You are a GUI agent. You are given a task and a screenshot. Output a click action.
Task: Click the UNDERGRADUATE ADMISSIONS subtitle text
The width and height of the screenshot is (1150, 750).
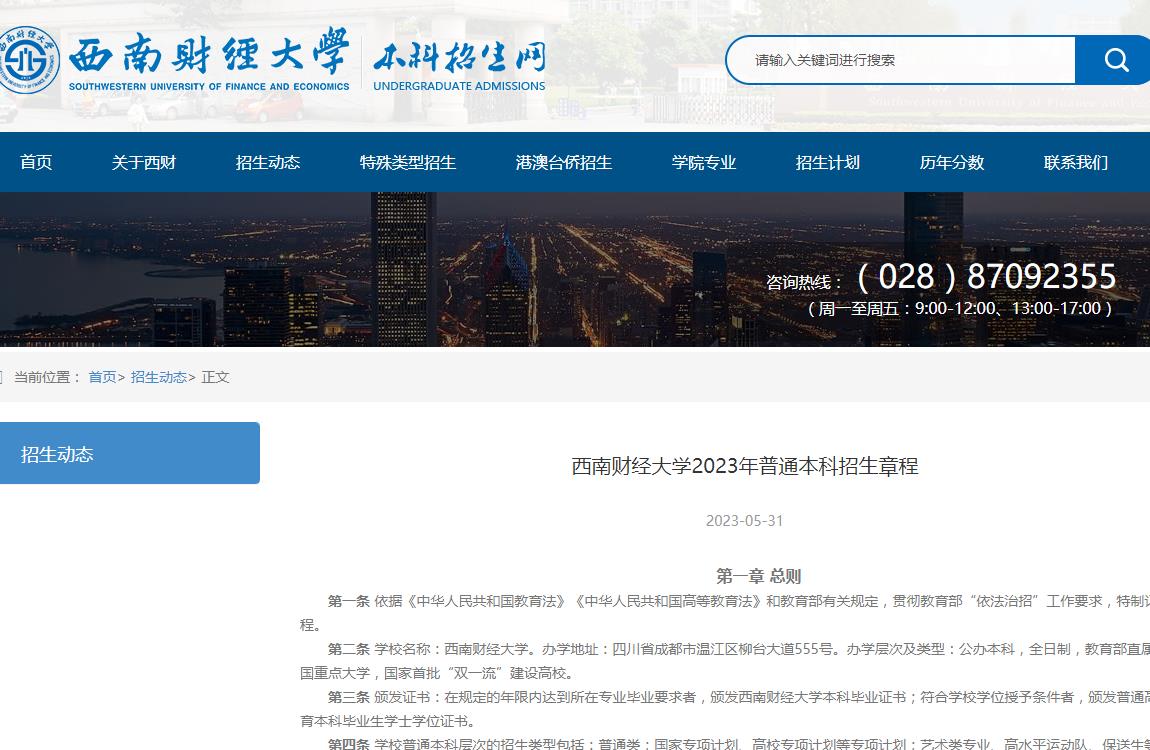pyautogui.click(x=459, y=86)
